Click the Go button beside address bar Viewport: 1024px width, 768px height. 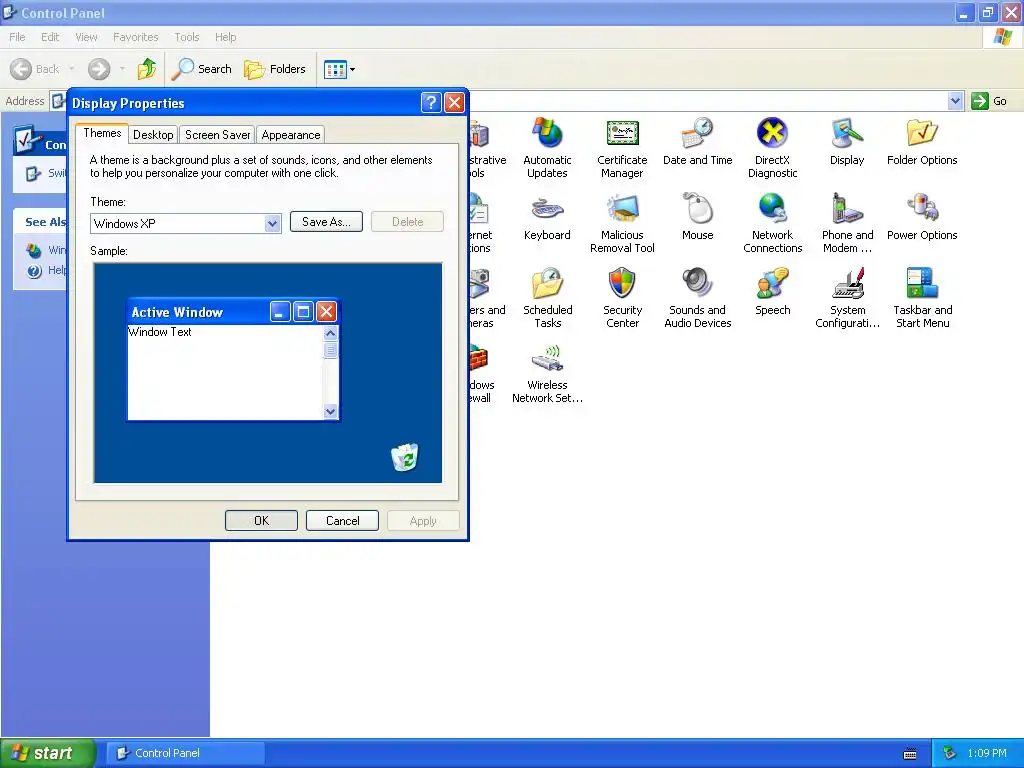click(x=989, y=101)
